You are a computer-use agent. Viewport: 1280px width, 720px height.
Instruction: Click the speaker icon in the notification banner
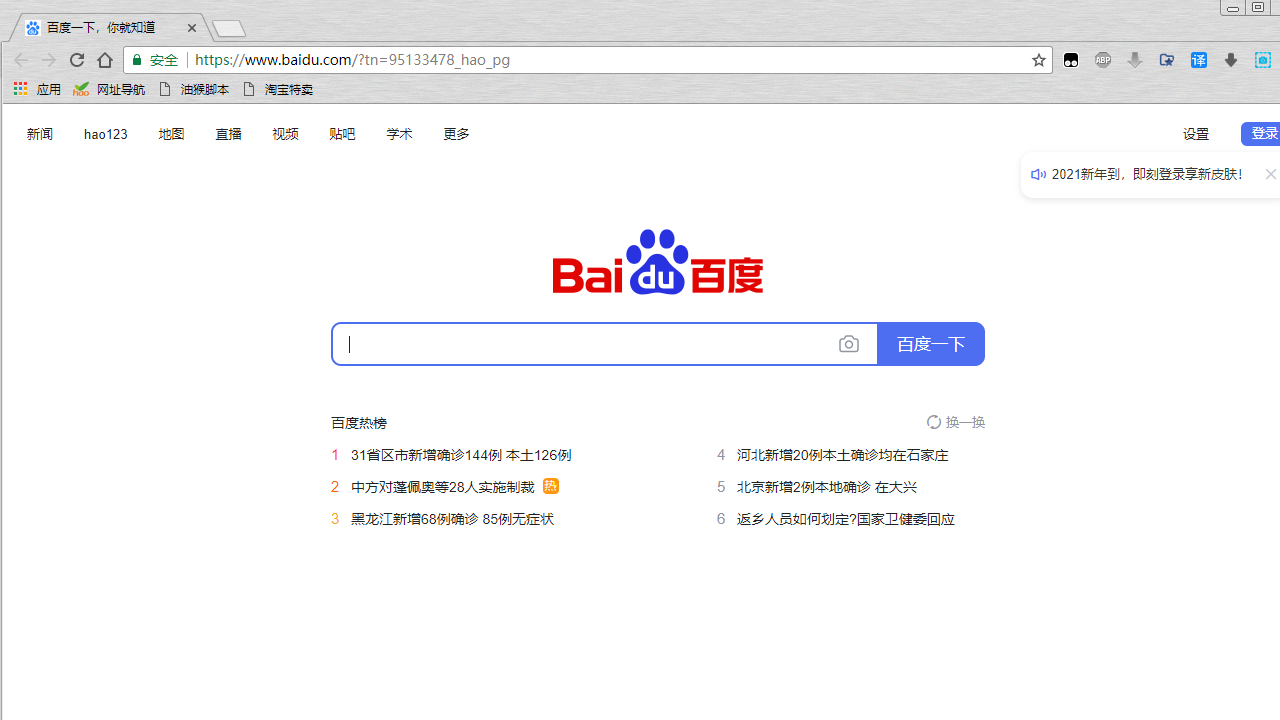click(x=1038, y=173)
